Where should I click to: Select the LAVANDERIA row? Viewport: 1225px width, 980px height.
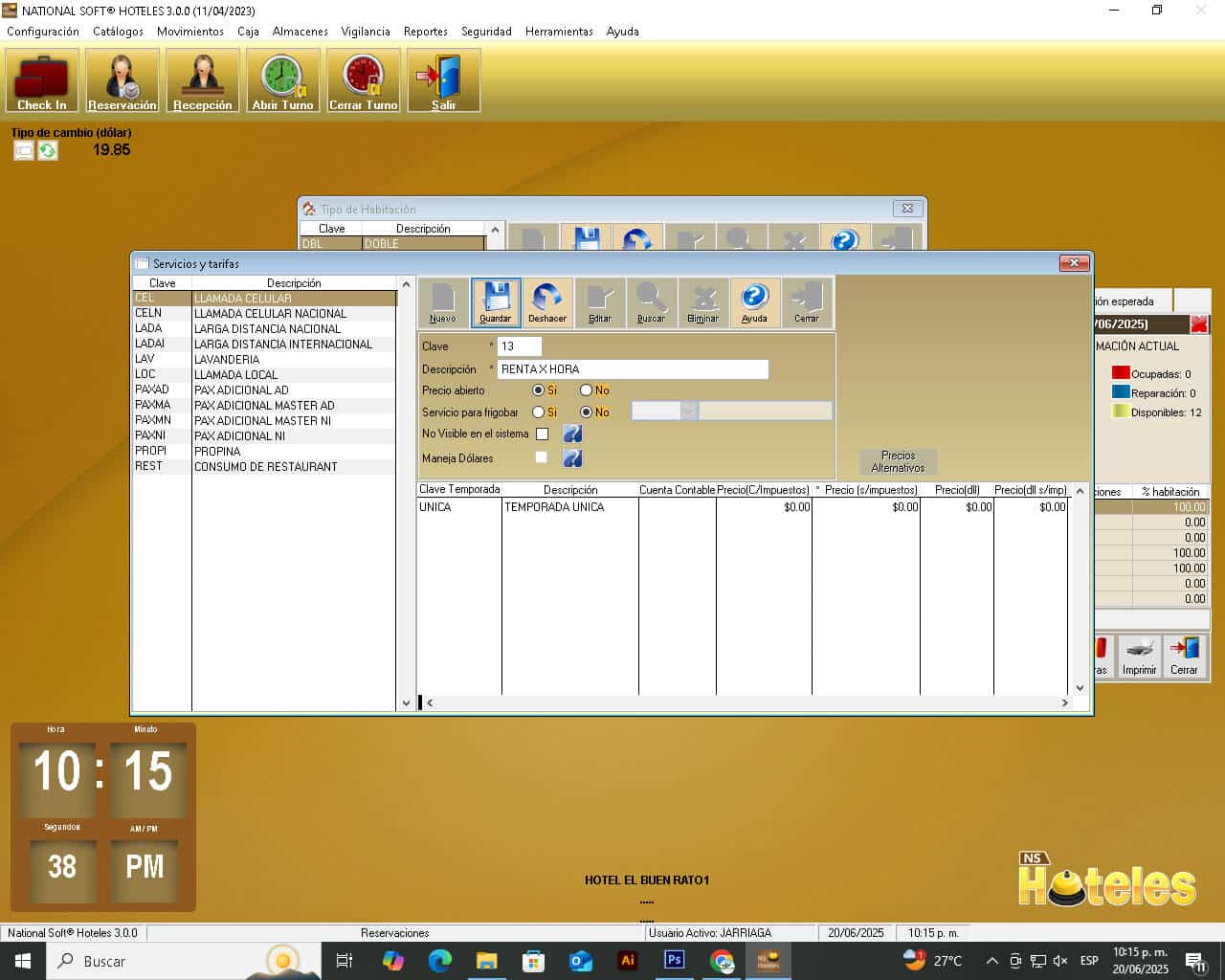264,360
